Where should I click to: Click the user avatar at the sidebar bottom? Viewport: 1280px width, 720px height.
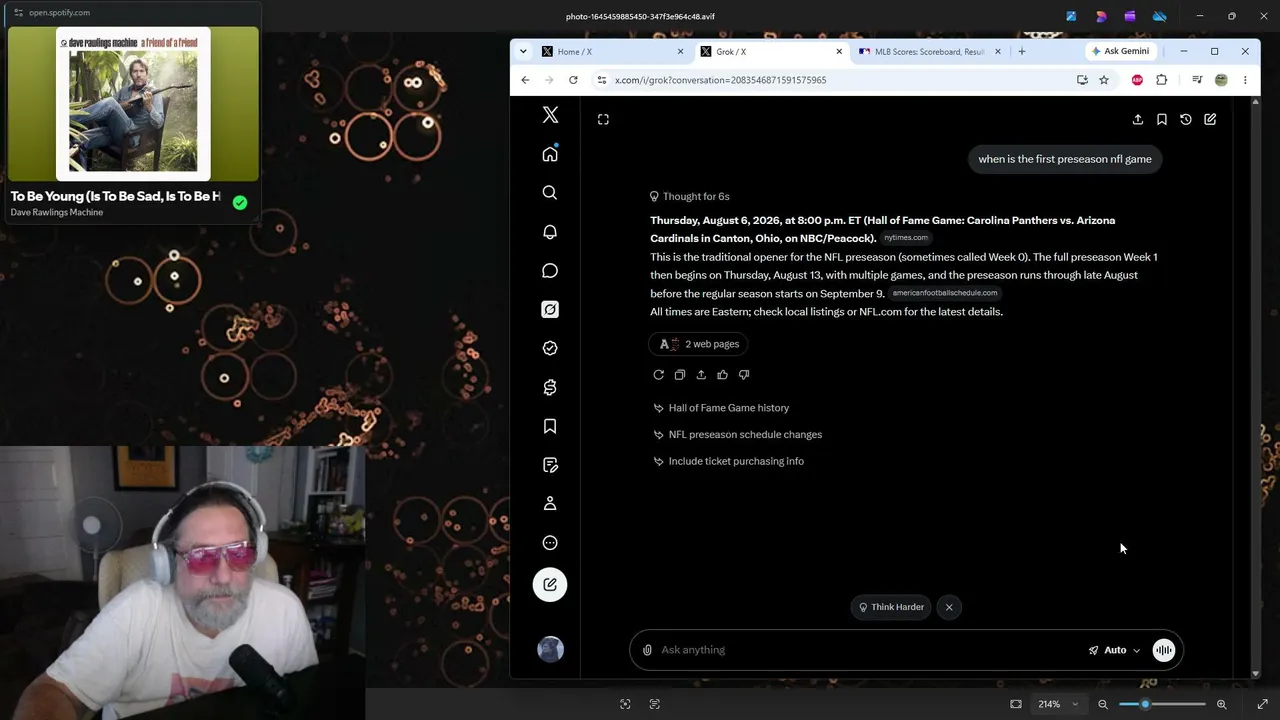[550, 650]
